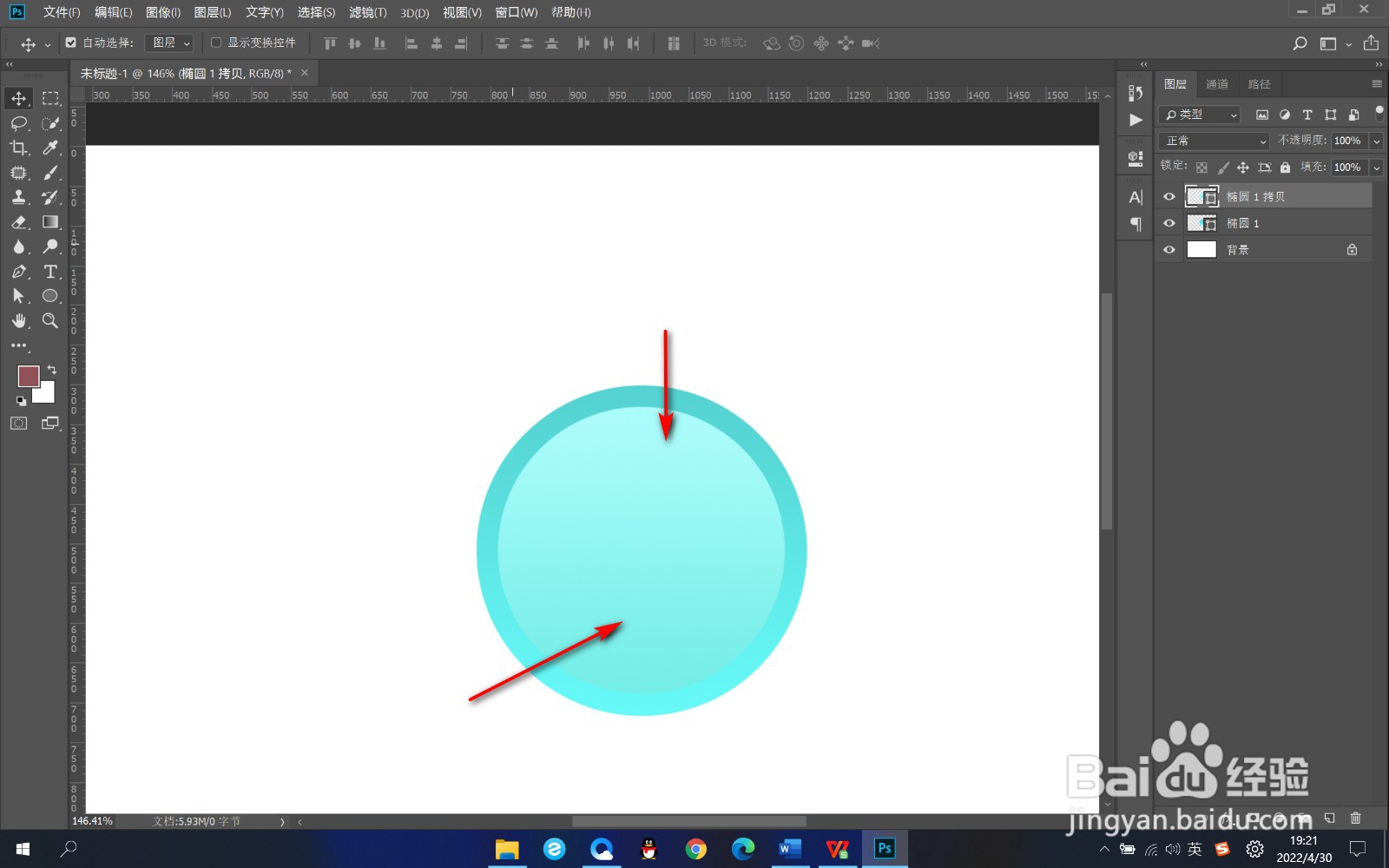Select the Zoom tool
Image resolution: width=1389 pixels, height=868 pixels.
pyautogui.click(x=50, y=321)
